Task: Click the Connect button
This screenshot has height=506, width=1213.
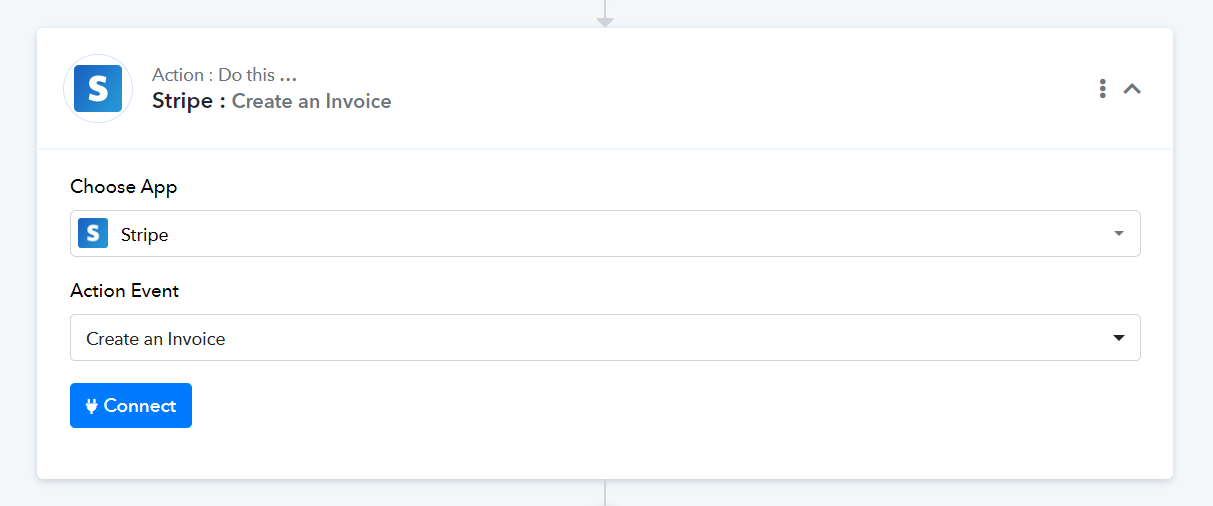Action: click(x=131, y=405)
